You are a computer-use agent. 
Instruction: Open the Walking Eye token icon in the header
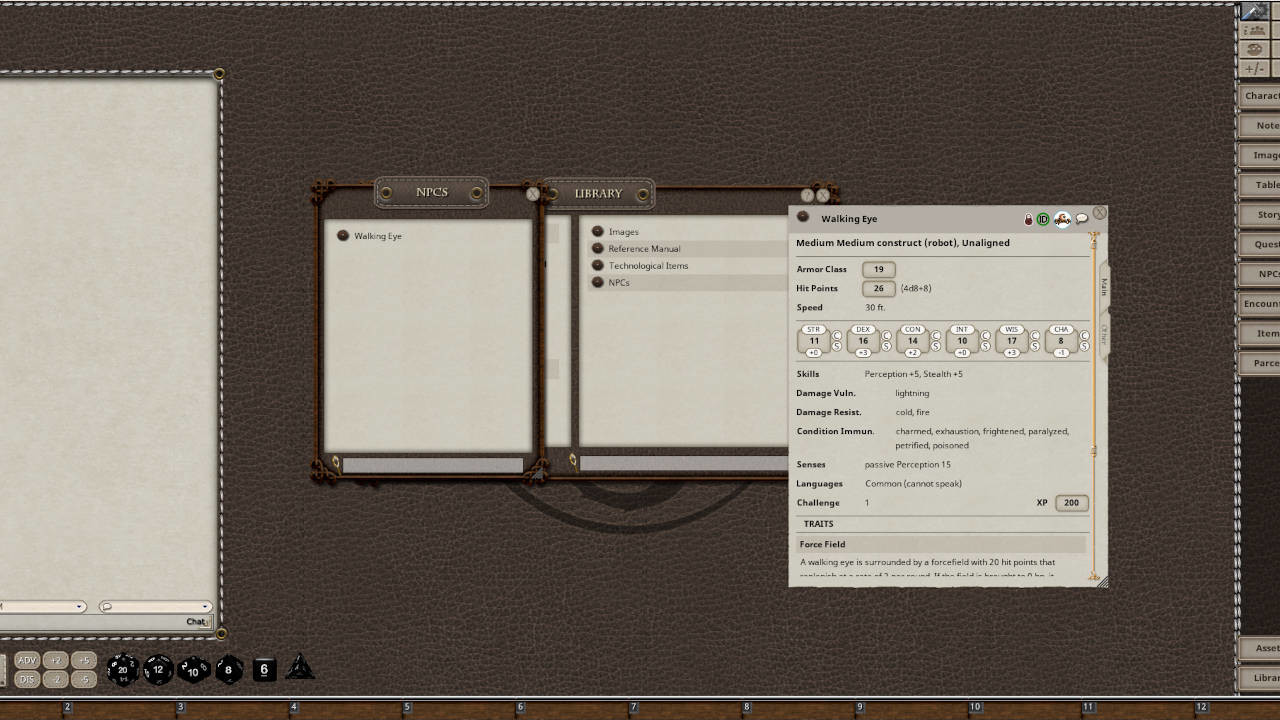coord(1062,219)
